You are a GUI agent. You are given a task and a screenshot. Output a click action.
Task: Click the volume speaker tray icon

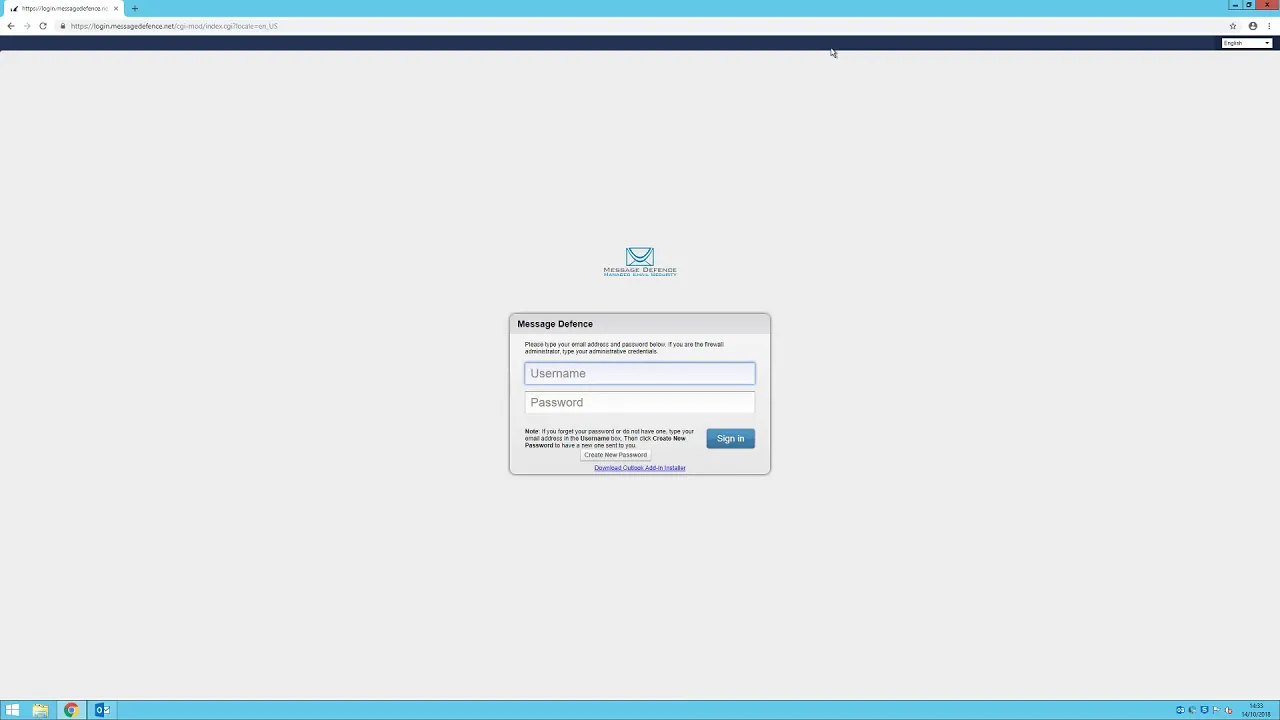(x=1228, y=710)
